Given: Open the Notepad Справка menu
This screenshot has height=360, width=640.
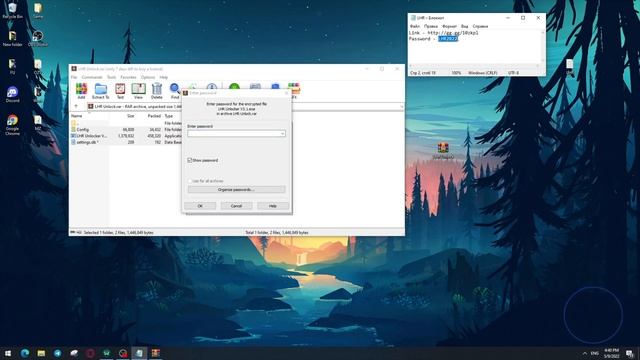Looking at the screenshot, I should coord(480,26).
